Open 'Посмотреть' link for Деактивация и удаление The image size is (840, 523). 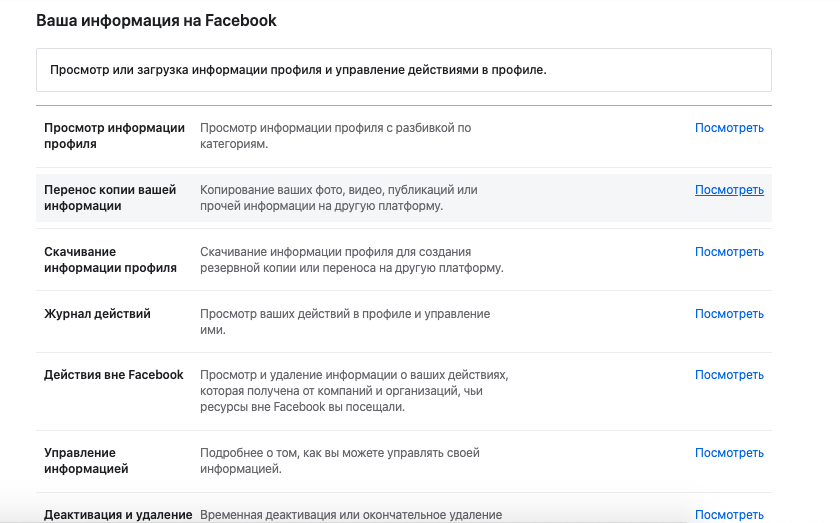click(729, 515)
